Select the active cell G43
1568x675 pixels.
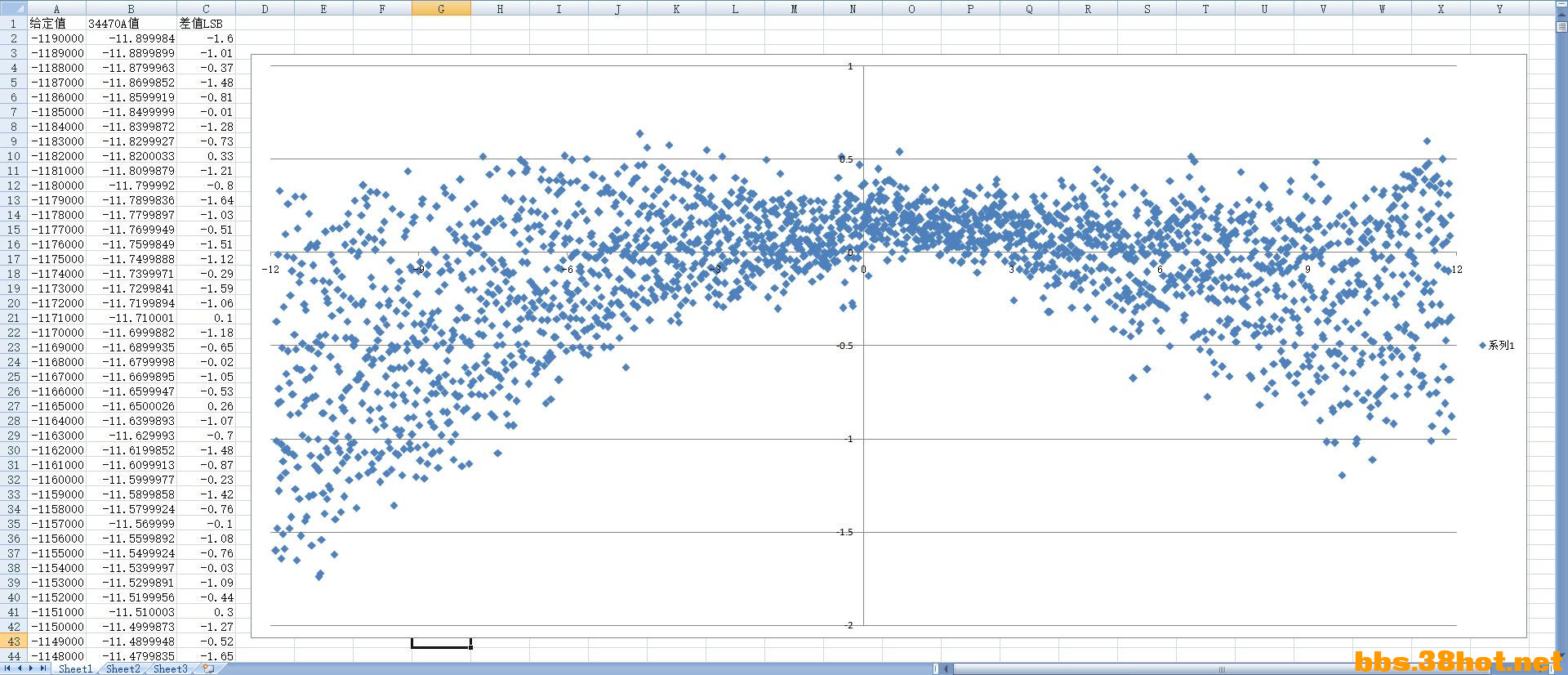(x=441, y=641)
